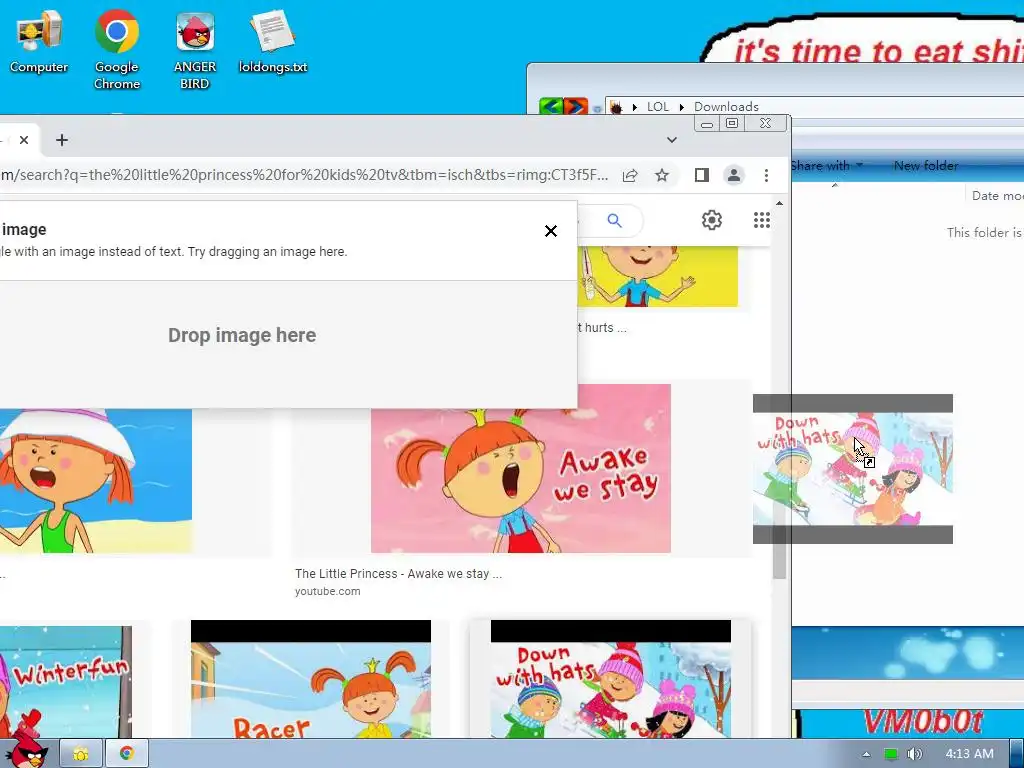This screenshot has width=1024, height=768.
Task: Expand the arrow after LOL in breadcrumb
Action: coord(682,107)
